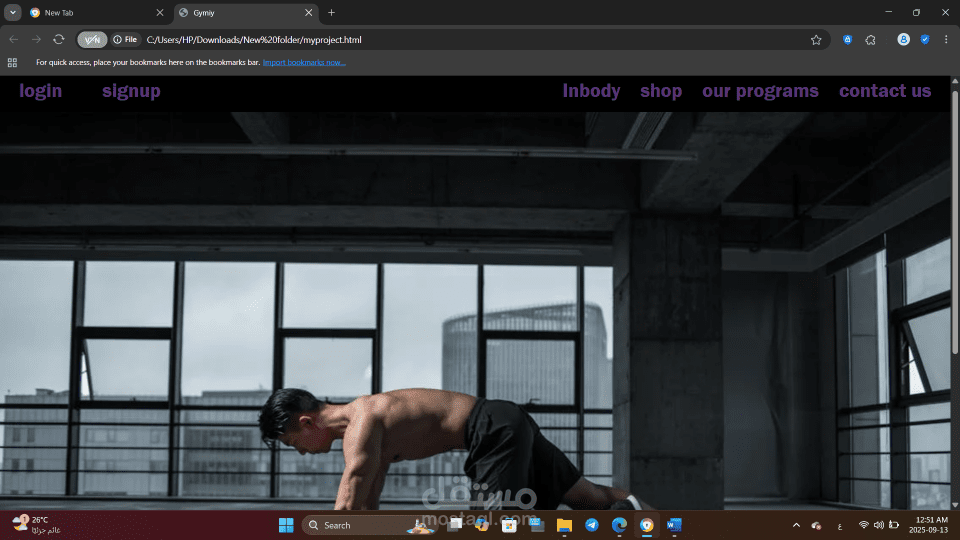Viewport: 960px width, 540px height.
Task: Open the our programs link
Action: point(760,91)
